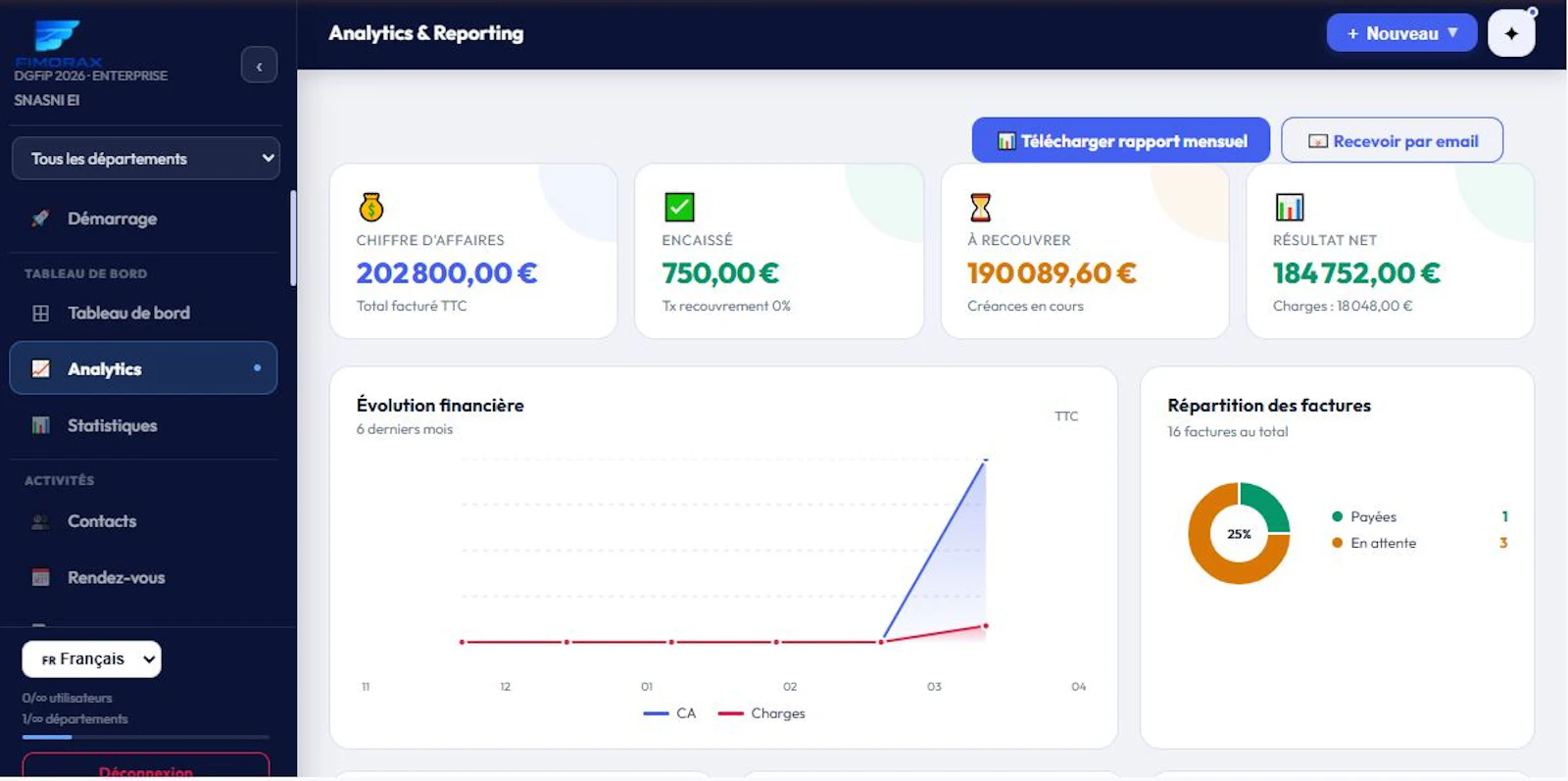Screen dimensions: 1568x781
Task: Click the 202 800,00 € revenue value
Action: [x=447, y=272]
